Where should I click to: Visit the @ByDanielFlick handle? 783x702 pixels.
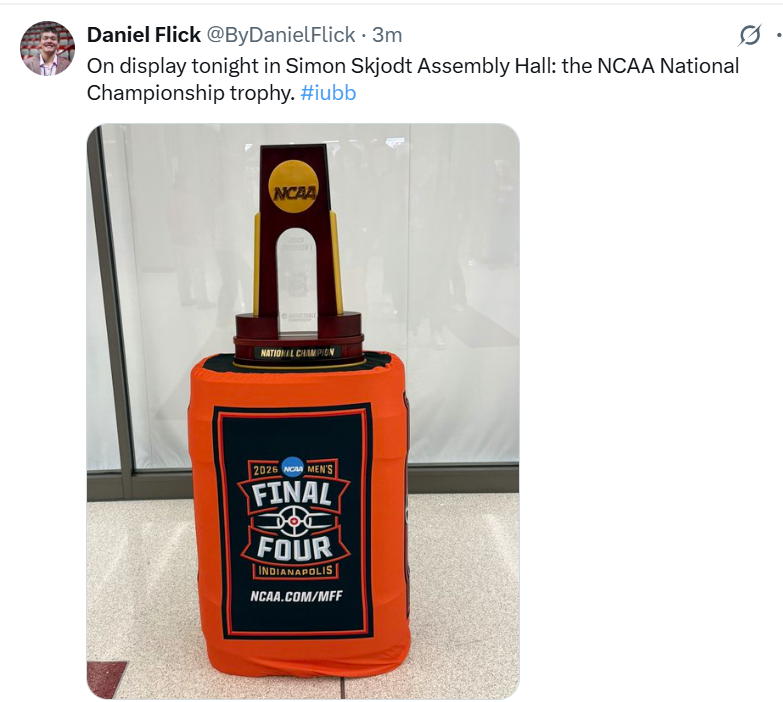tap(280, 35)
